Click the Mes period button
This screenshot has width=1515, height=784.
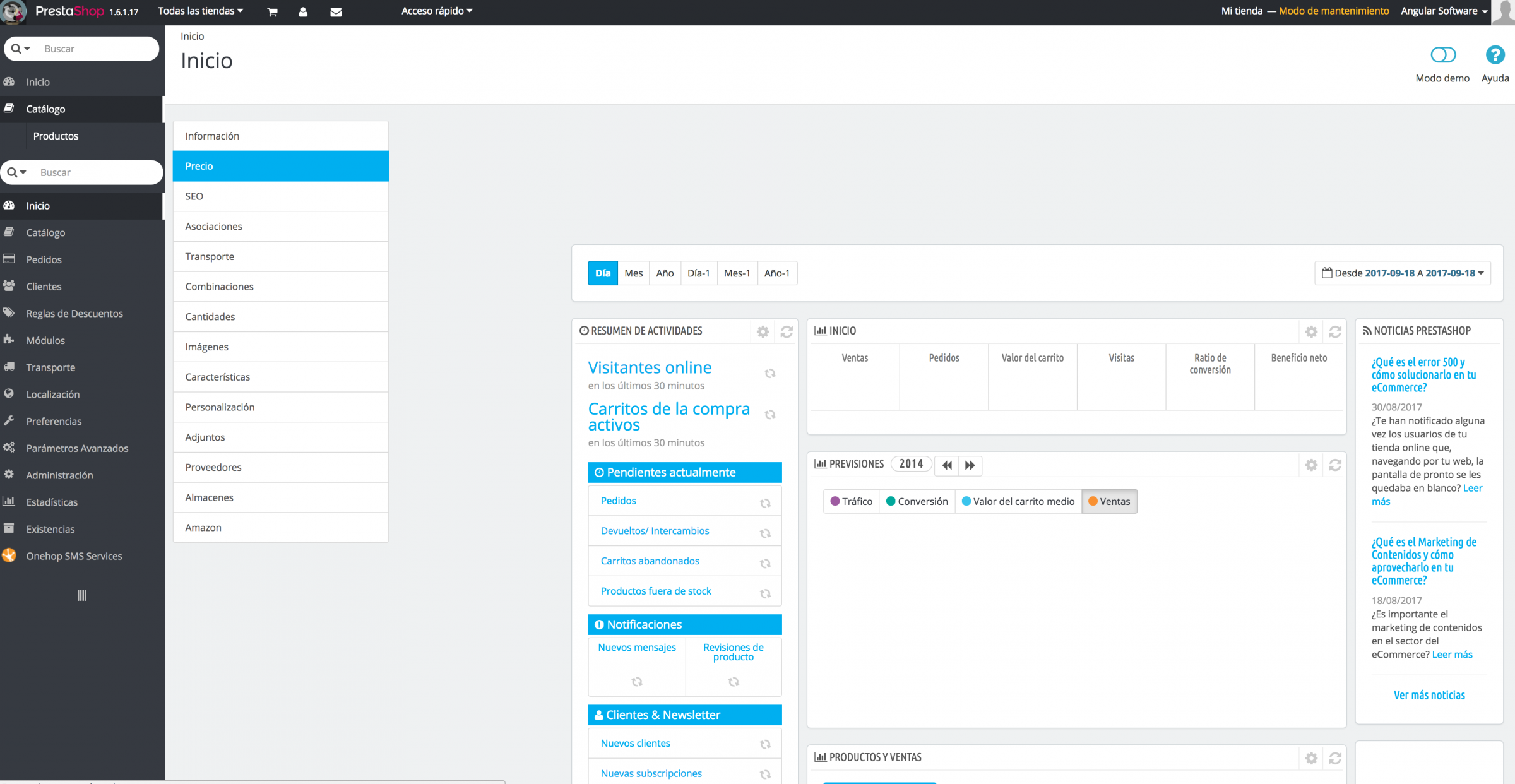[633, 273]
